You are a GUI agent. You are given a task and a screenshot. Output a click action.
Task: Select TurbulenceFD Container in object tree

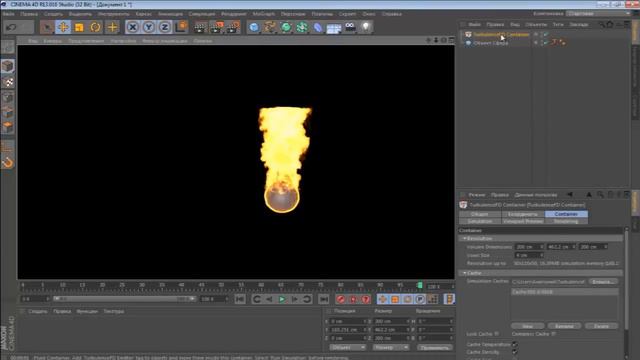pos(501,34)
